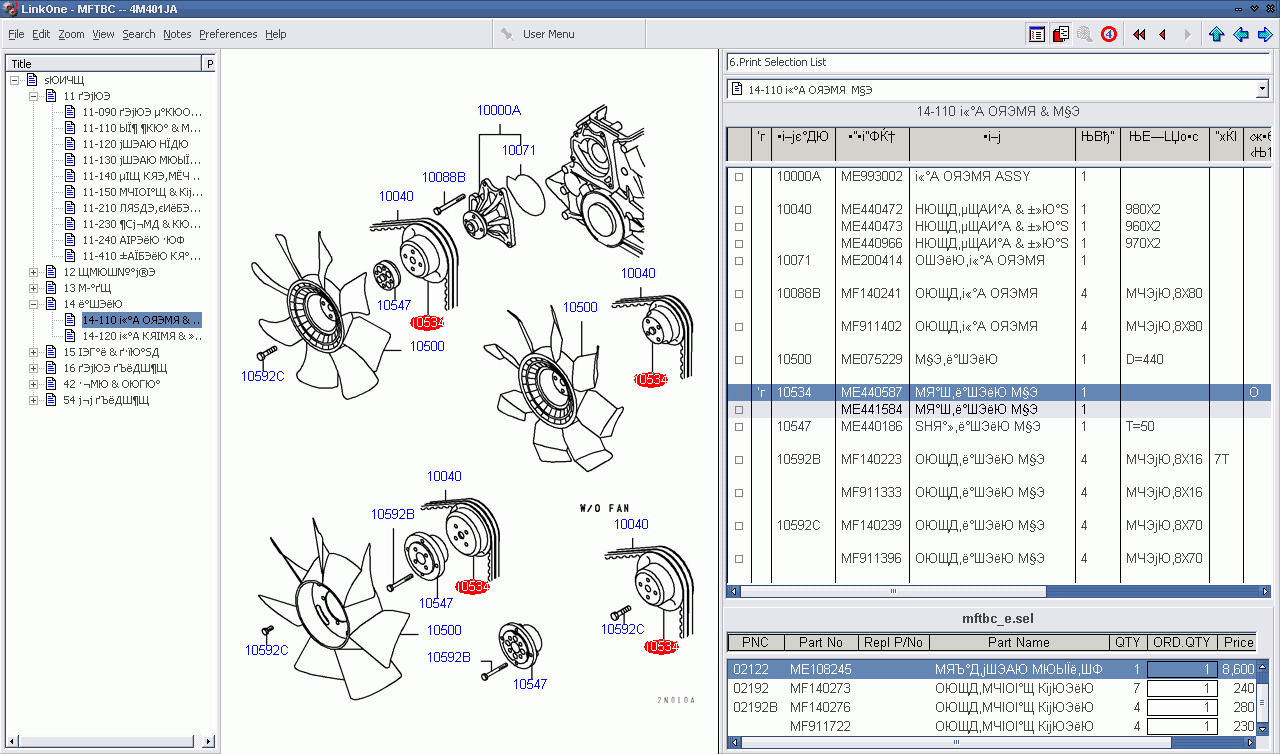Click the blue left arrow navigation icon
The image size is (1280, 754).
point(1241,34)
